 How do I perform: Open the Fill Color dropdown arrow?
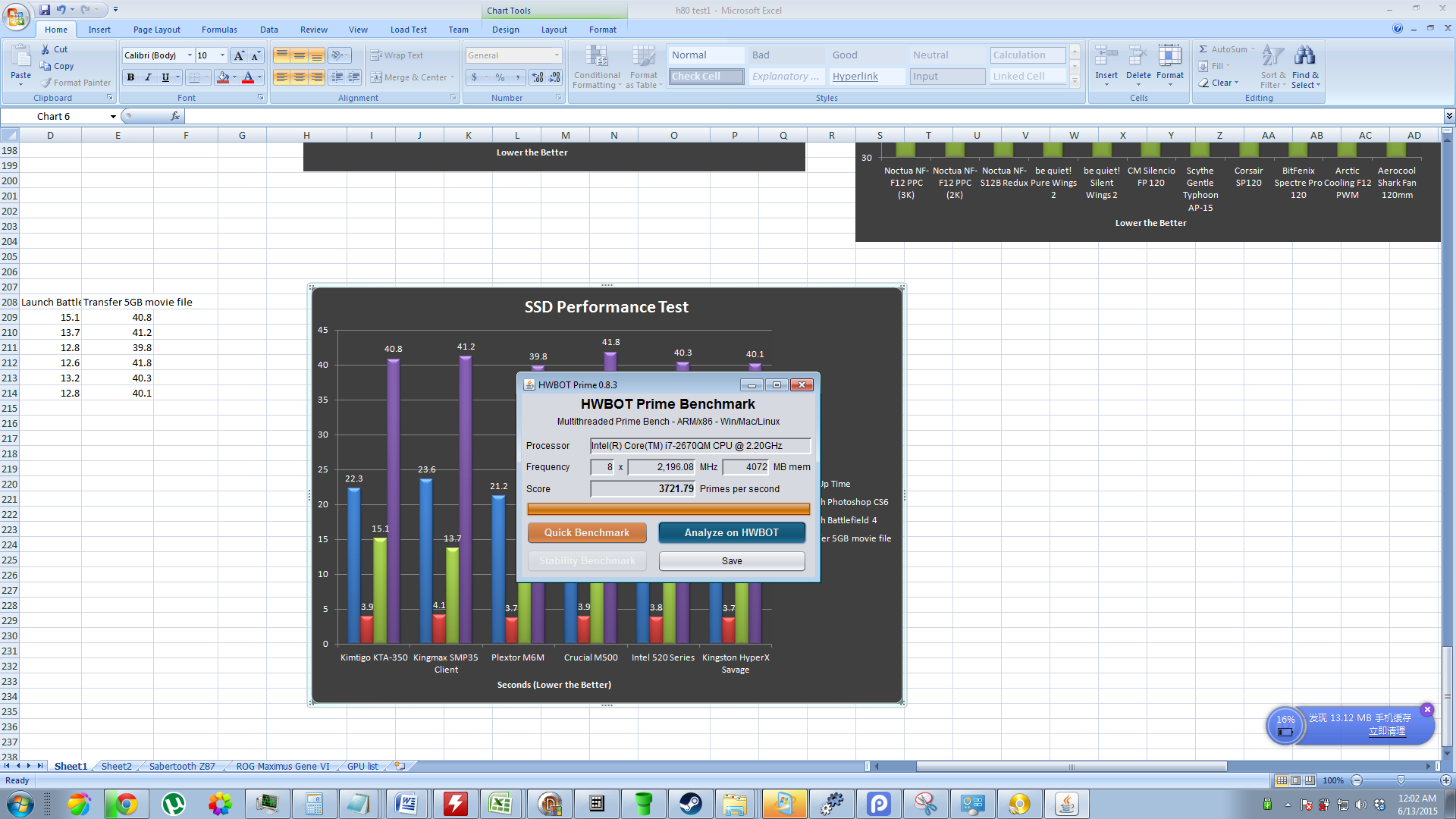click(x=235, y=77)
